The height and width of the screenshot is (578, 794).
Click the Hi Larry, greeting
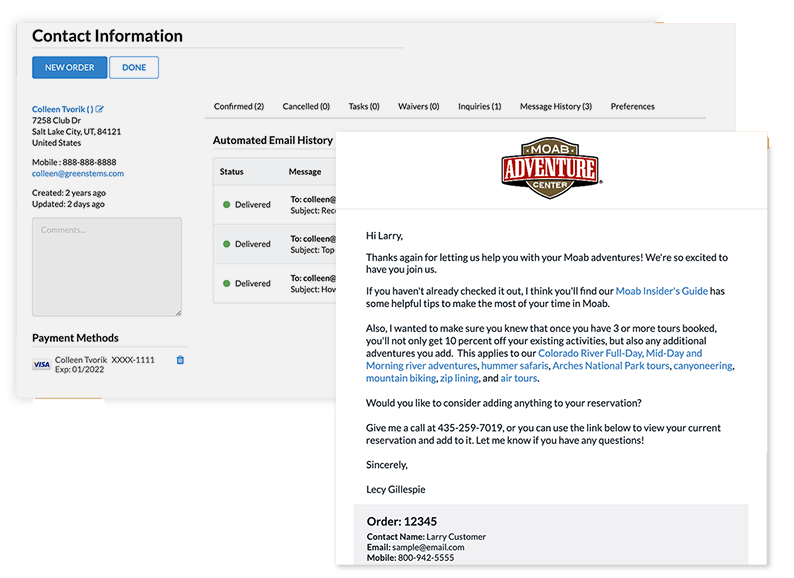pyautogui.click(x=384, y=236)
